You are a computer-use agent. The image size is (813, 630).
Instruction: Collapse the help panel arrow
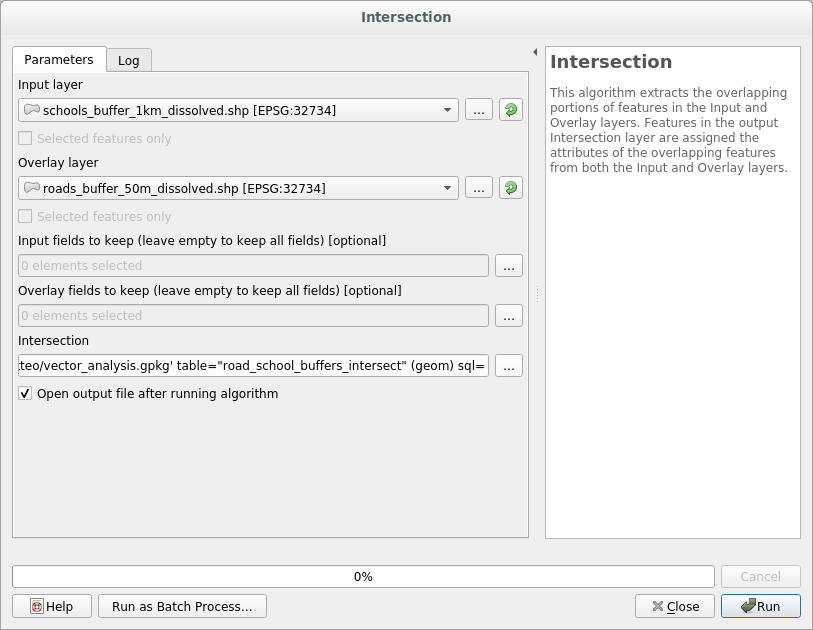point(535,52)
